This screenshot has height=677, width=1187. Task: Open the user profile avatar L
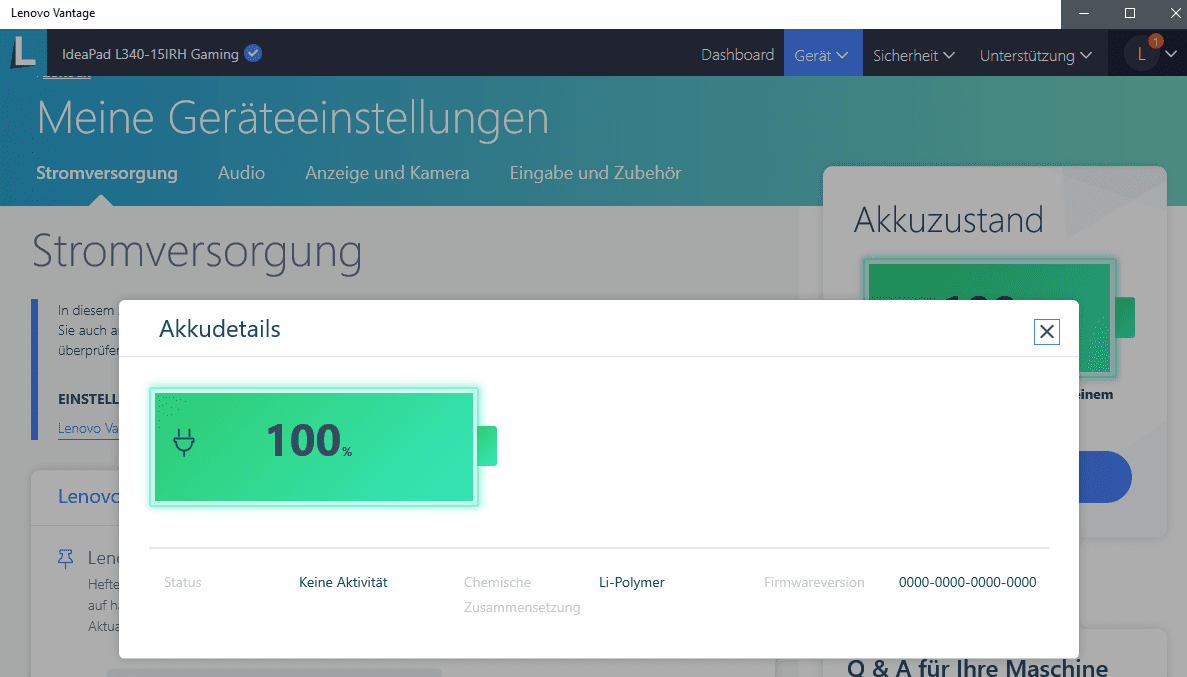click(x=1142, y=54)
